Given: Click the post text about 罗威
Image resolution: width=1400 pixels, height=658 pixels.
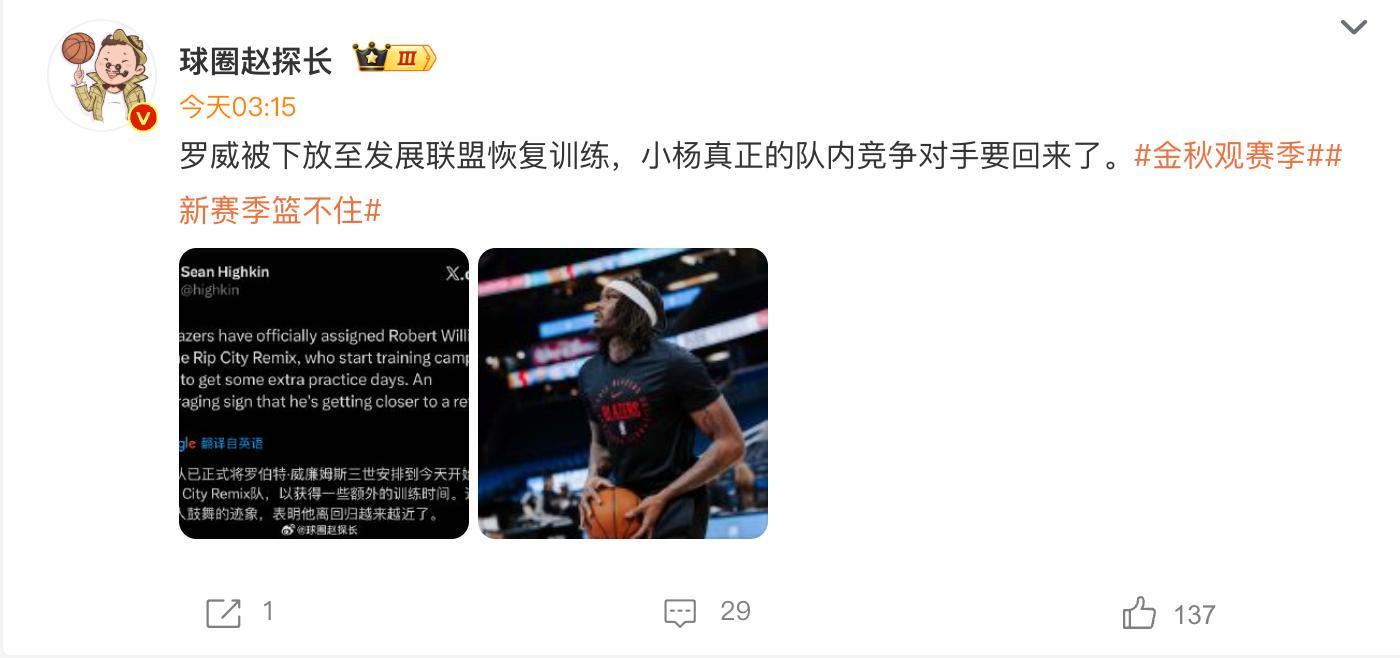Looking at the screenshot, I should coord(654,156).
